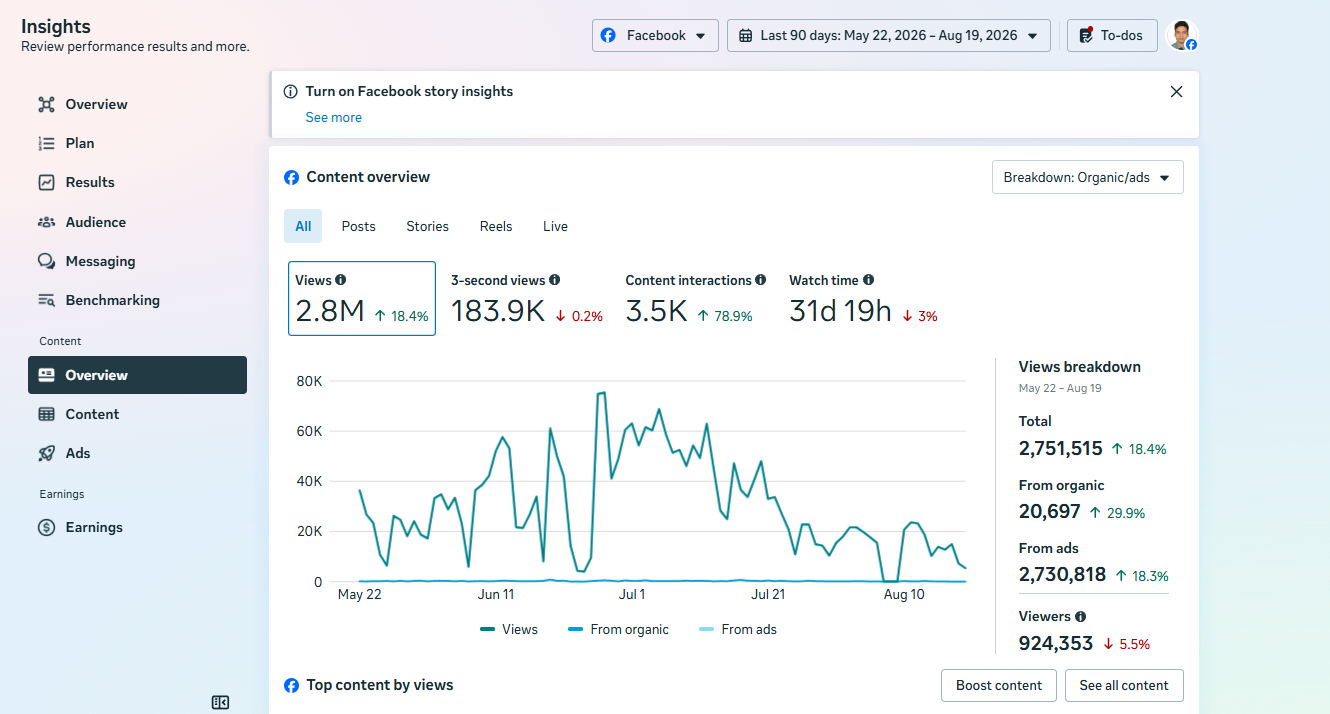Toggle the From organic legend series
Viewport: 1330px width, 714px height.
[x=618, y=629]
